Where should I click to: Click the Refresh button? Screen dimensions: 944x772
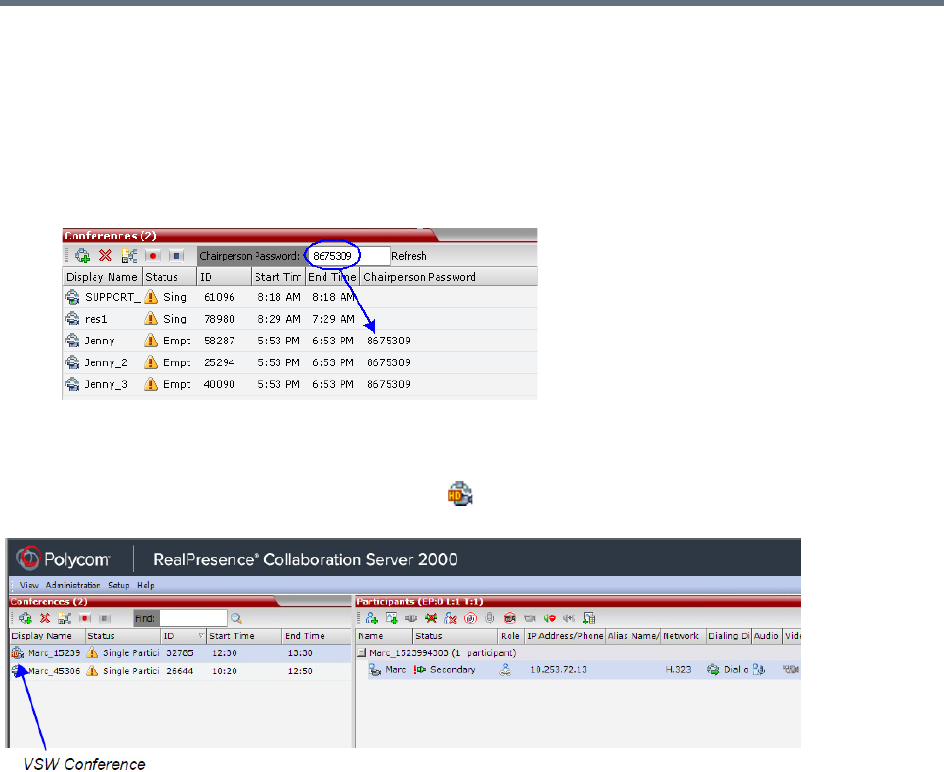pos(409,256)
